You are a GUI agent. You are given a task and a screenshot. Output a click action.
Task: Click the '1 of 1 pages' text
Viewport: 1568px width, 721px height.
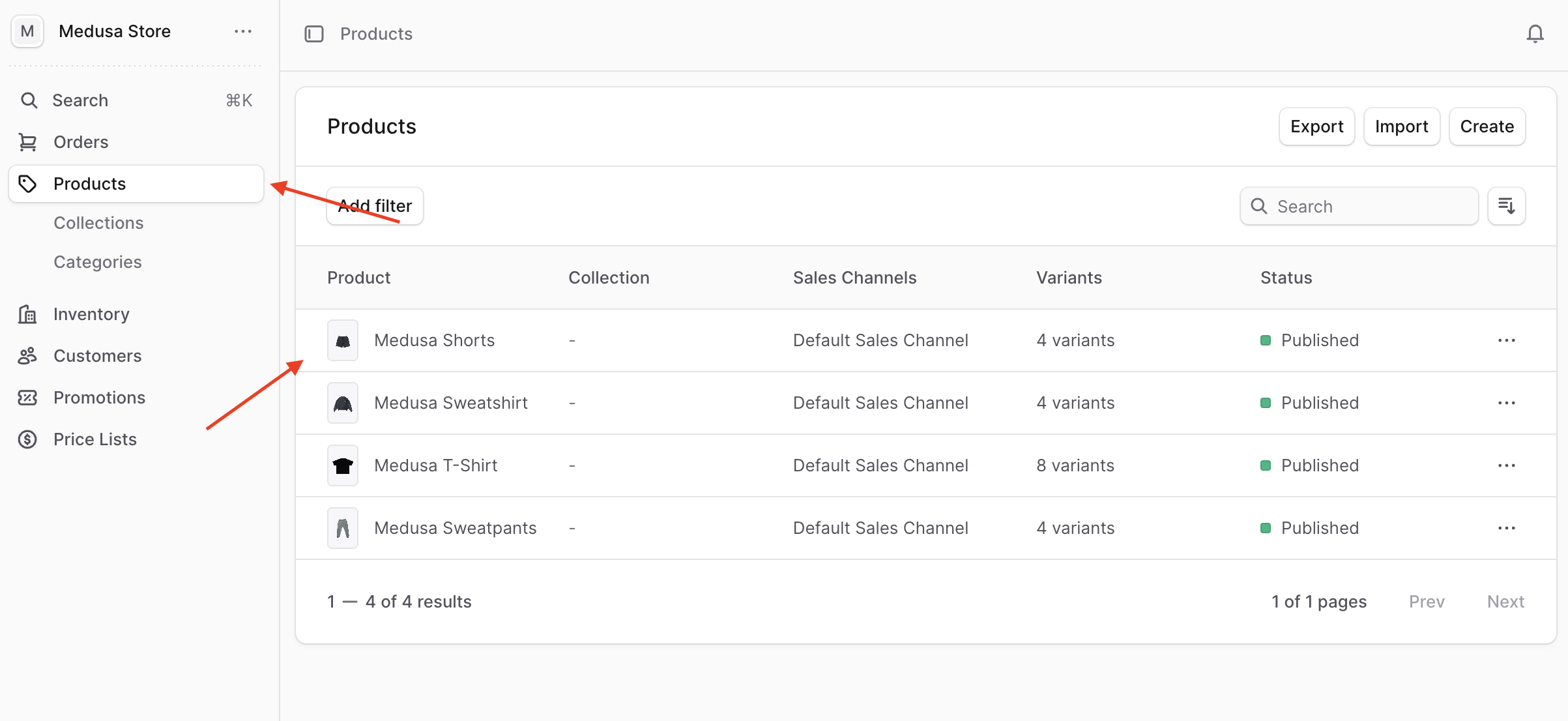click(1318, 602)
